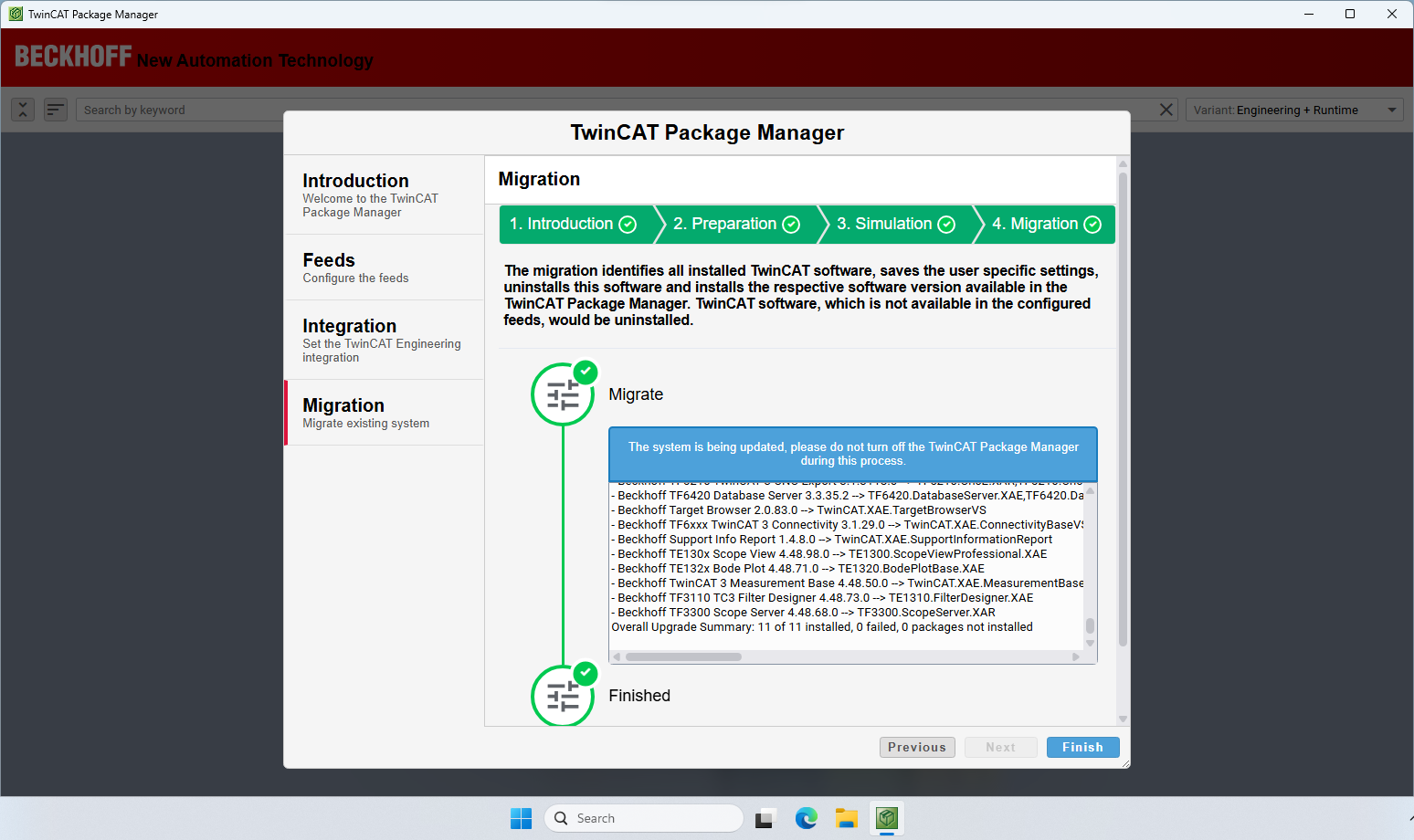Click the TF3110 TC3 Filter Designer line
The width and height of the screenshot is (1414, 840).
[823, 598]
